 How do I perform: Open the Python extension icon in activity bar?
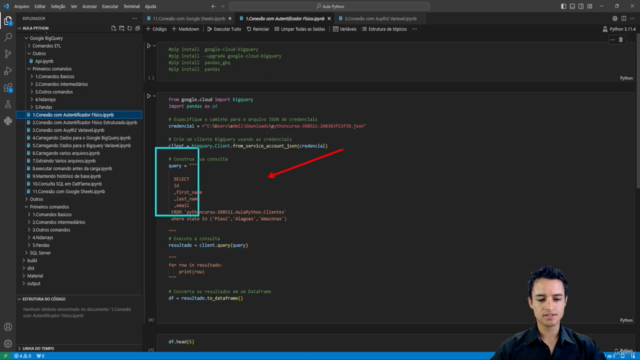[x=8, y=121]
